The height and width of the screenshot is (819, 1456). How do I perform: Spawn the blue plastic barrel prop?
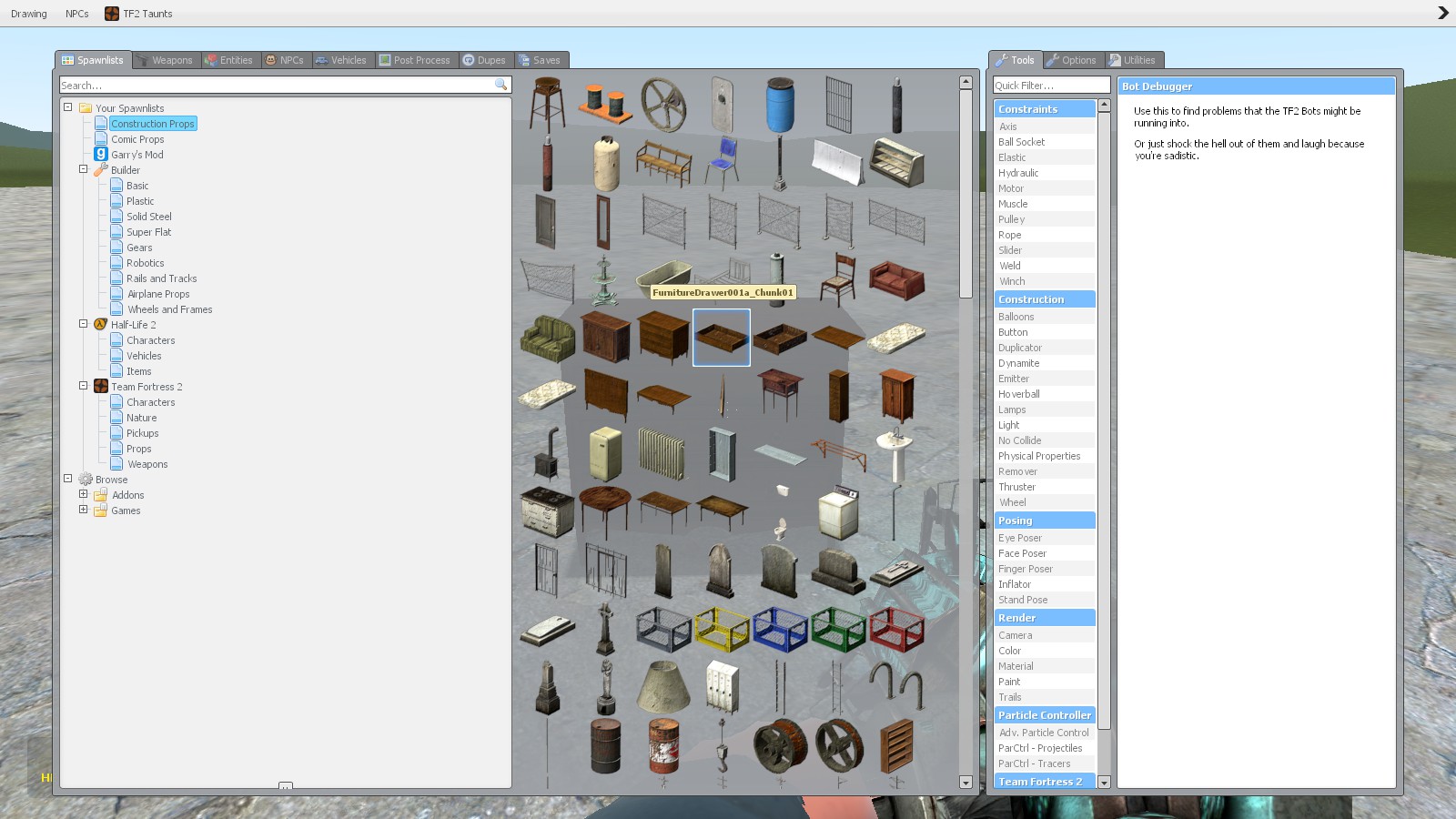(780, 106)
